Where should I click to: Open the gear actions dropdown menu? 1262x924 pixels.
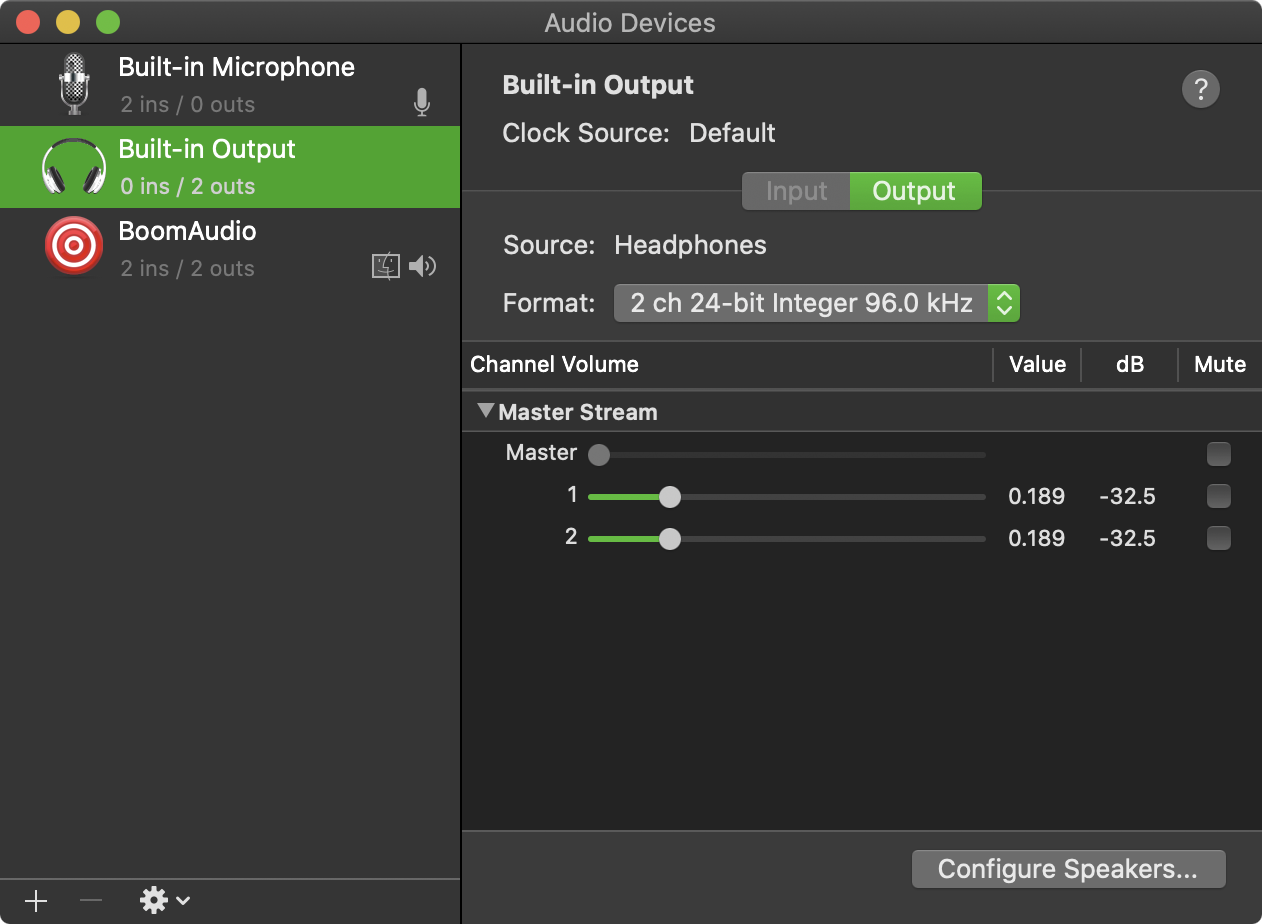tap(164, 901)
